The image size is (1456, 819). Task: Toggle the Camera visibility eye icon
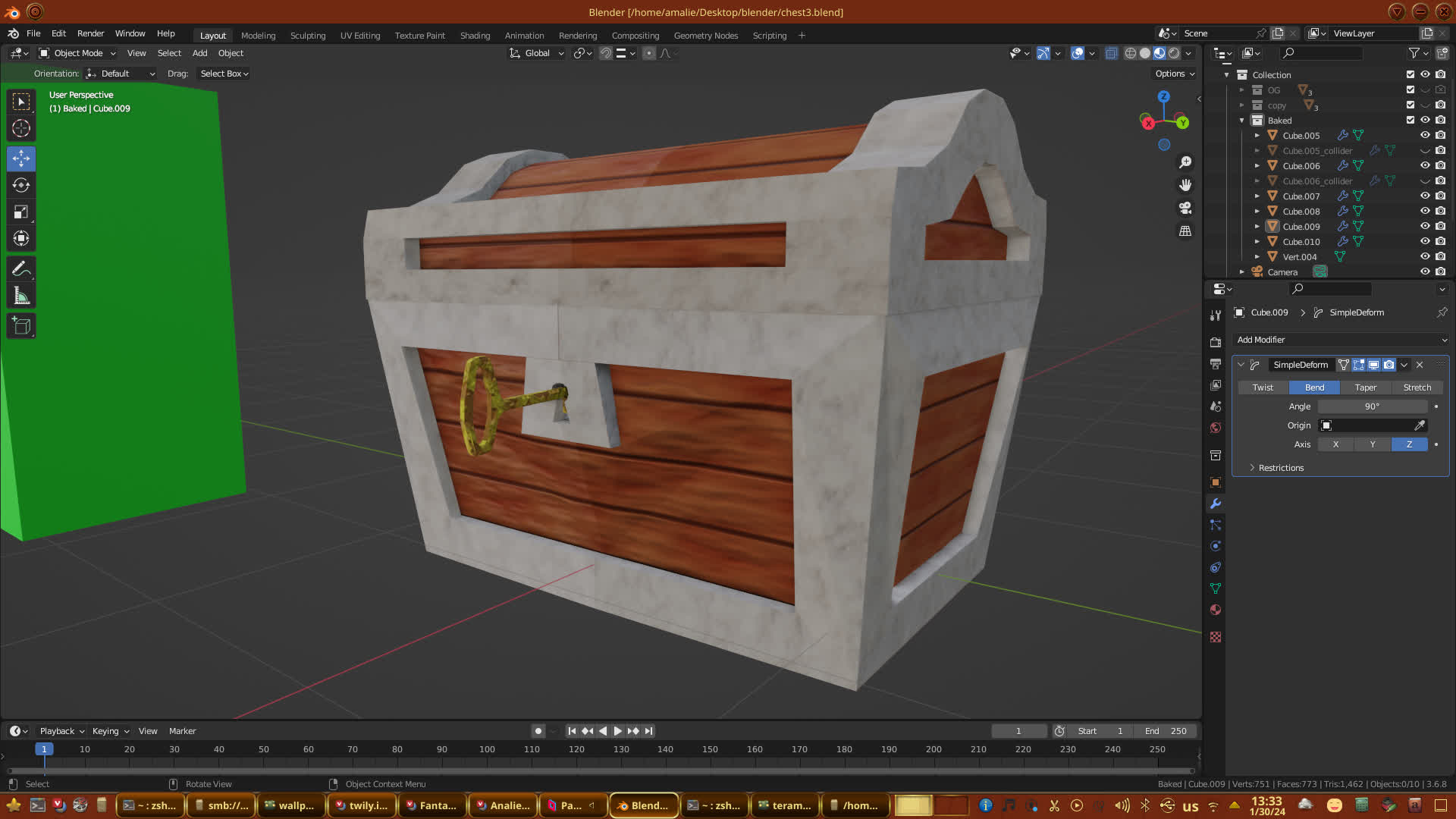coord(1425,271)
